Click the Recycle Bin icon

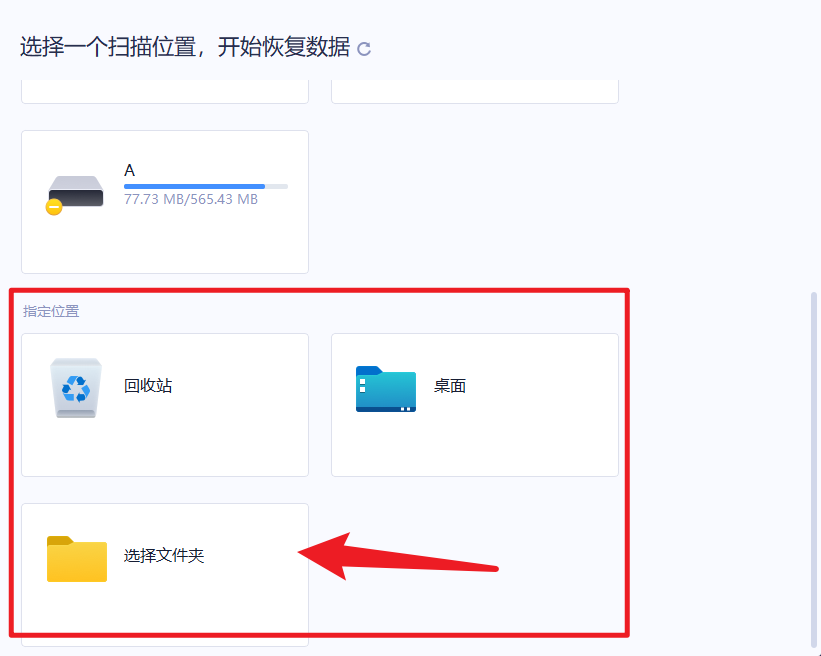[x=76, y=387]
